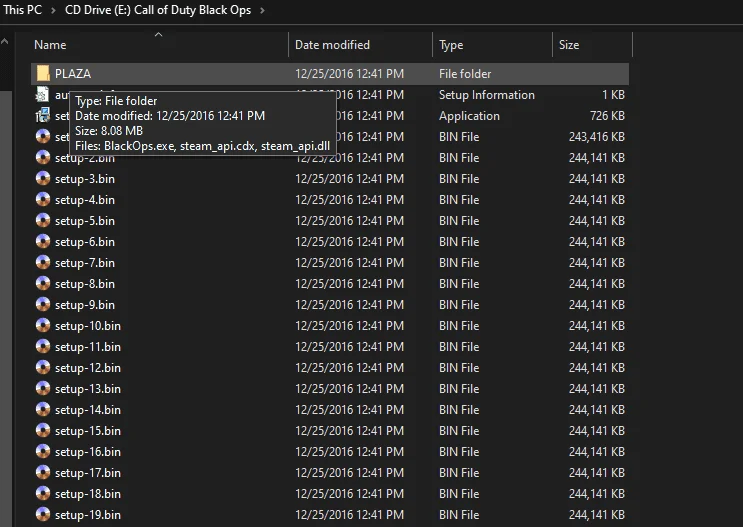This screenshot has width=743, height=527.
Task: Click the setup-4.bin disc icon
Action: pos(43,199)
